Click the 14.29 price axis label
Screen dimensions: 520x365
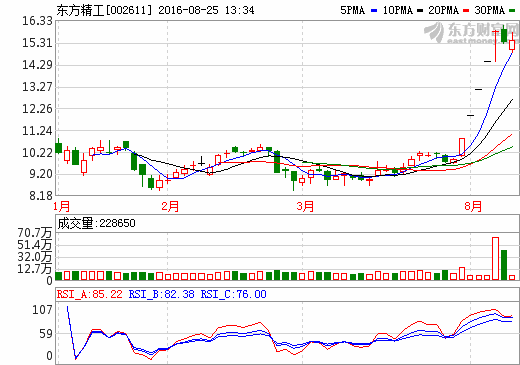tap(37, 65)
